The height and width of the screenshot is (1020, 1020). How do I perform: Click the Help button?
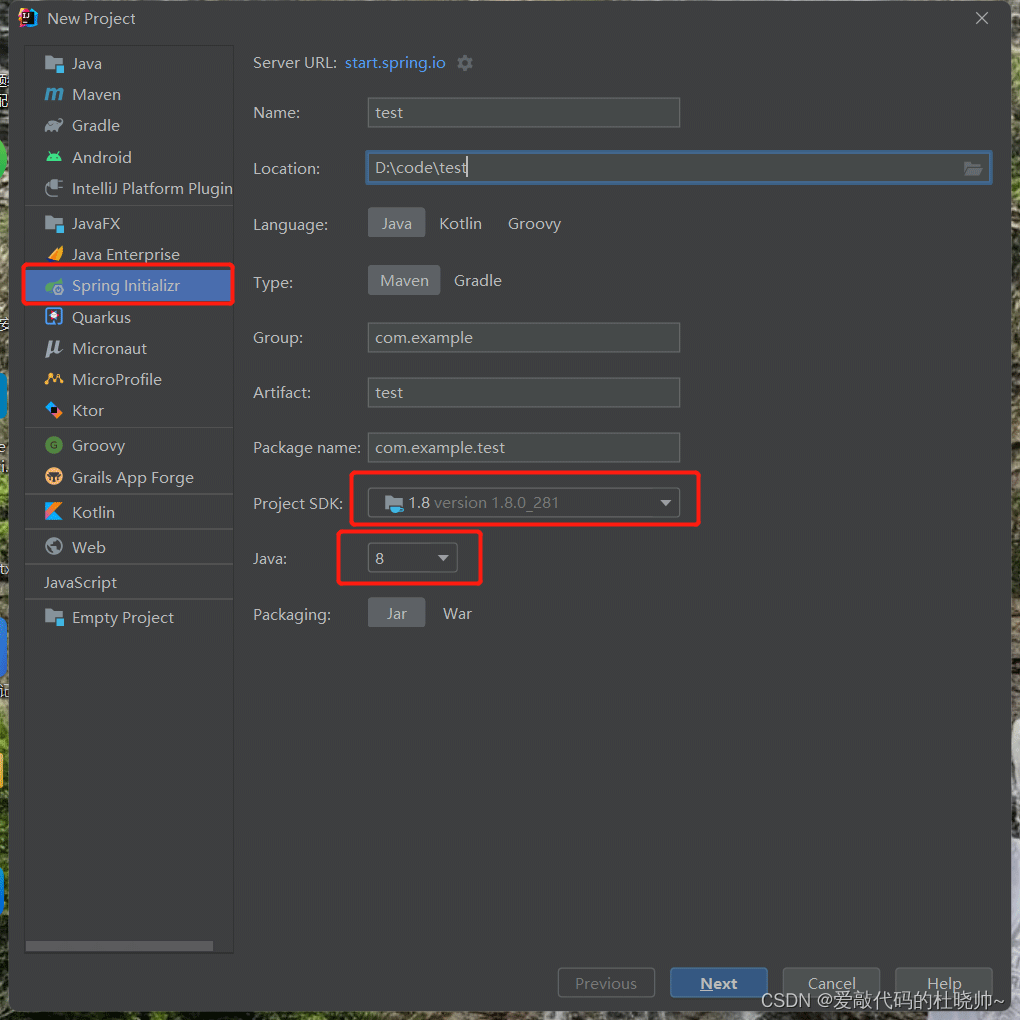pos(943,983)
